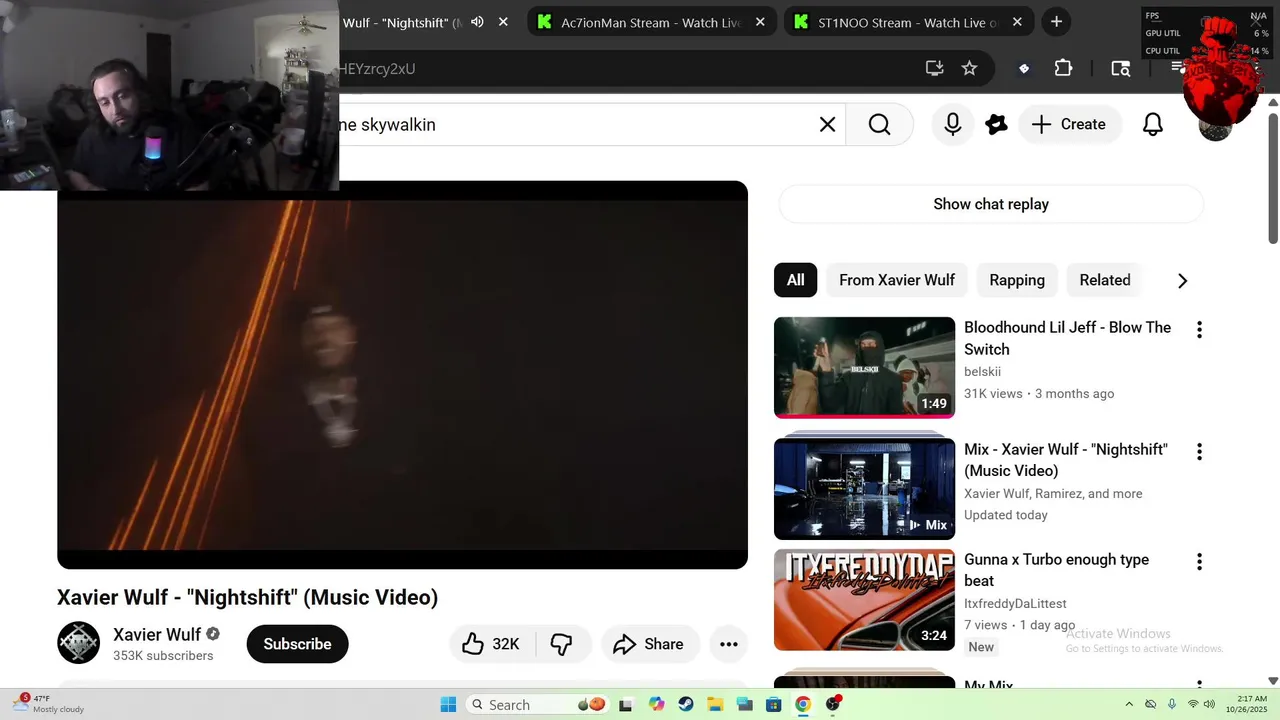The height and width of the screenshot is (720, 1280).
Task: Click the pinned extension icon beside Extensions
Action: coord(1023,68)
